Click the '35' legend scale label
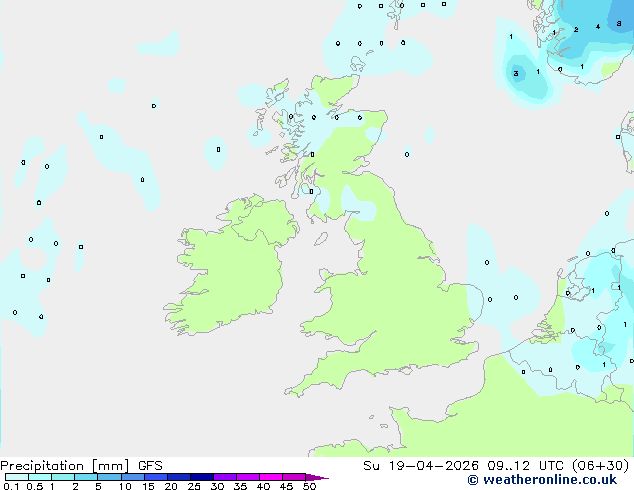634x490 pixels. click(240, 486)
